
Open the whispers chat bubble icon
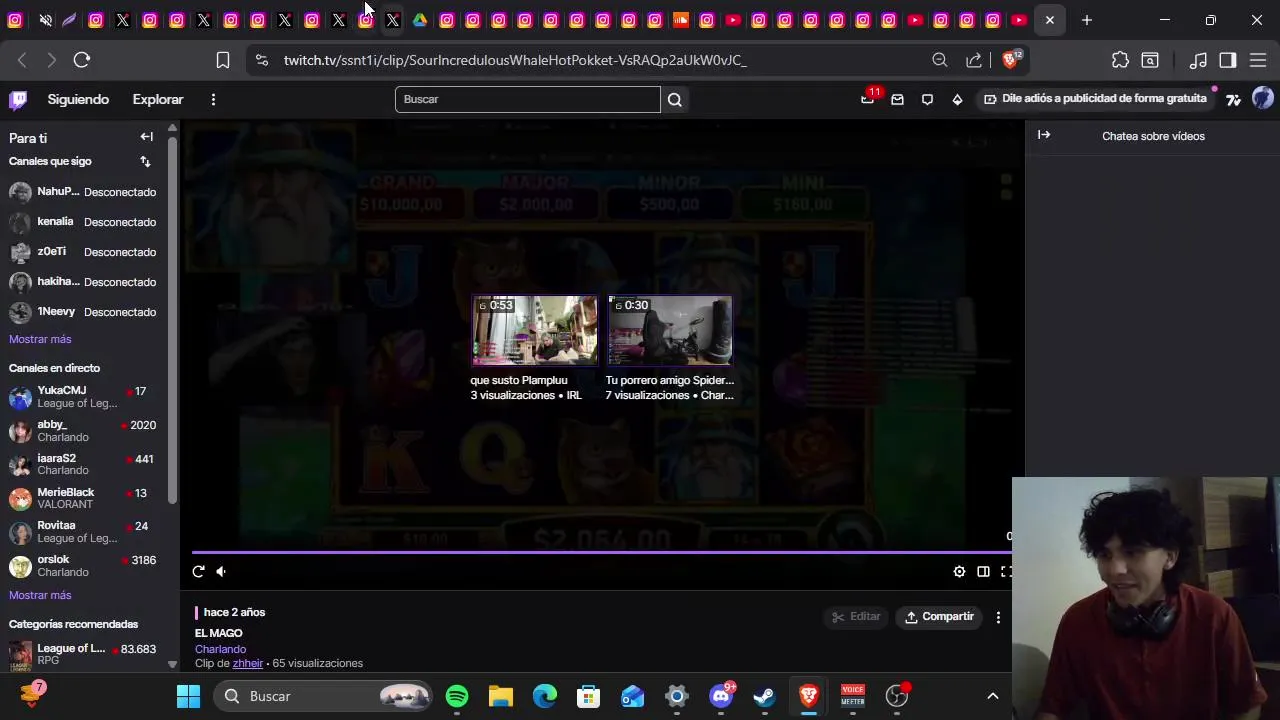[927, 99]
